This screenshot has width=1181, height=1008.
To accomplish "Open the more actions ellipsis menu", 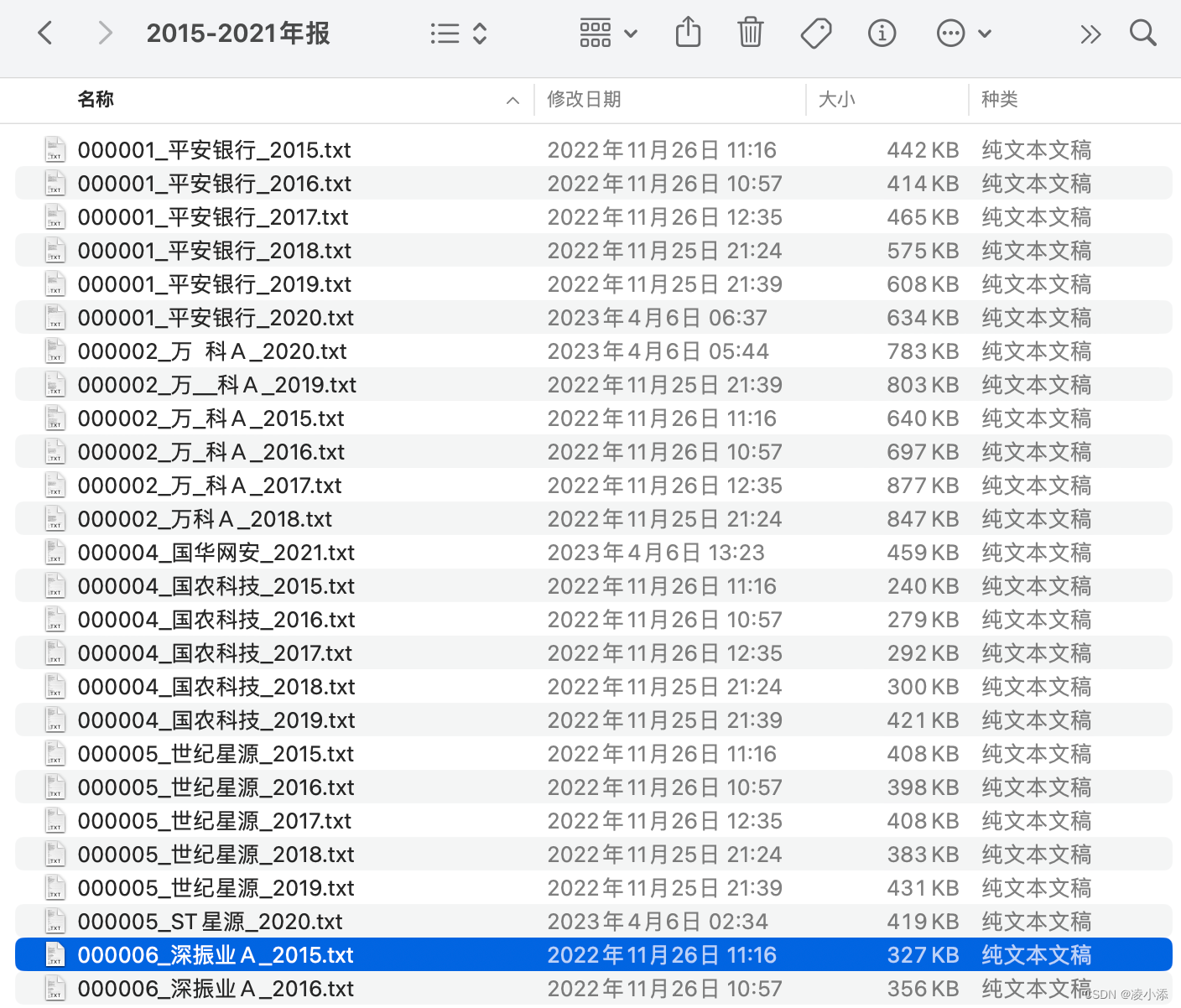I will 964,34.
